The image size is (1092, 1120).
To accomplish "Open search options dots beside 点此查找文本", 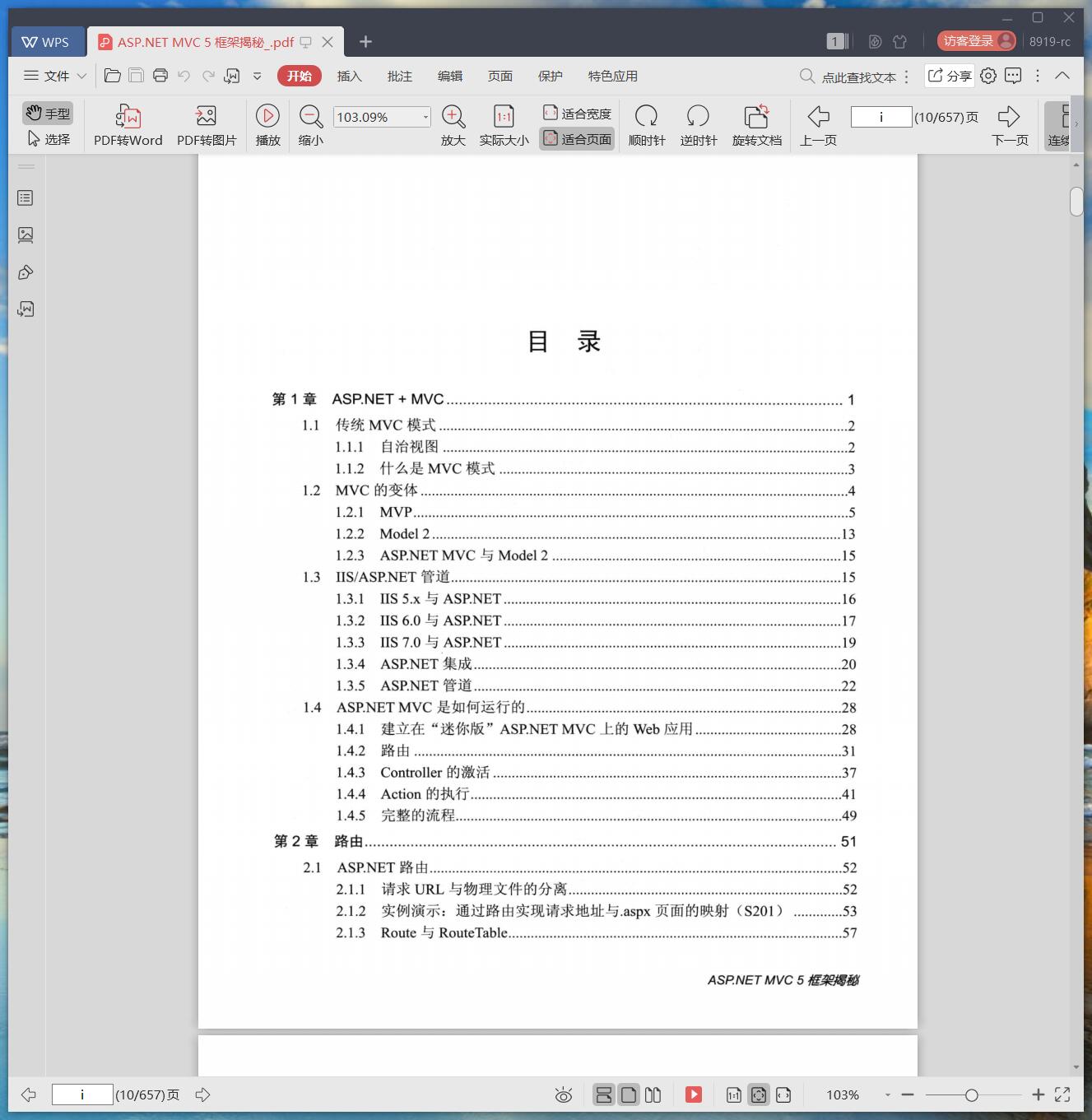I will pyautogui.click(x=906, y=77).
